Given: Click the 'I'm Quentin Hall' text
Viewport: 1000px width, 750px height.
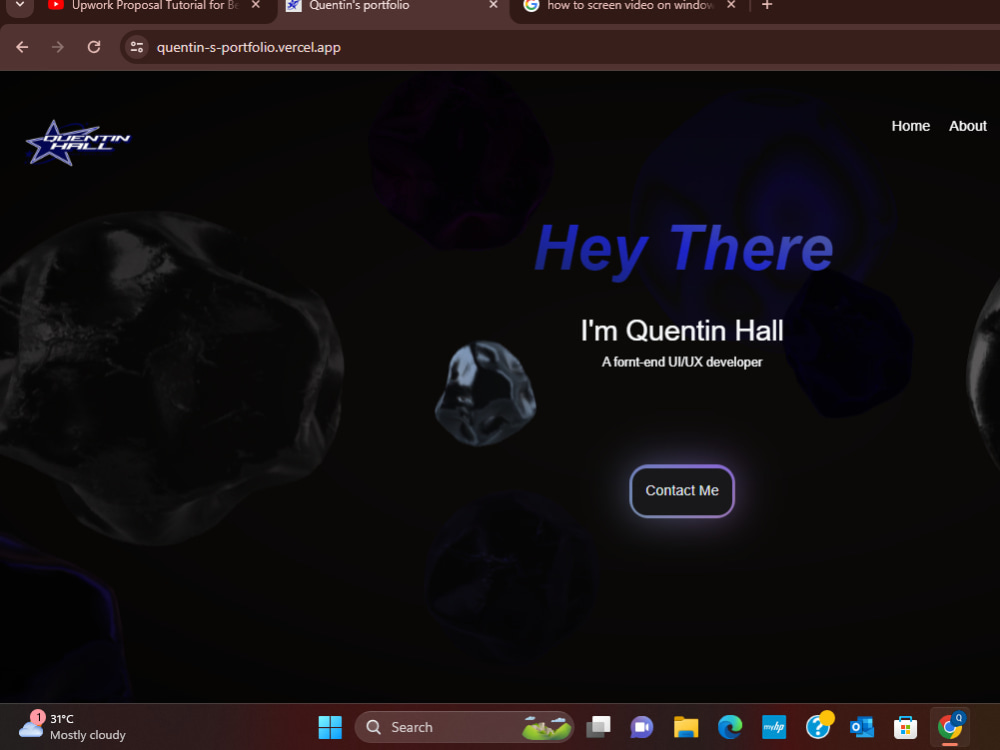Looking at the screenshot, I should click(x=682, y=330).
